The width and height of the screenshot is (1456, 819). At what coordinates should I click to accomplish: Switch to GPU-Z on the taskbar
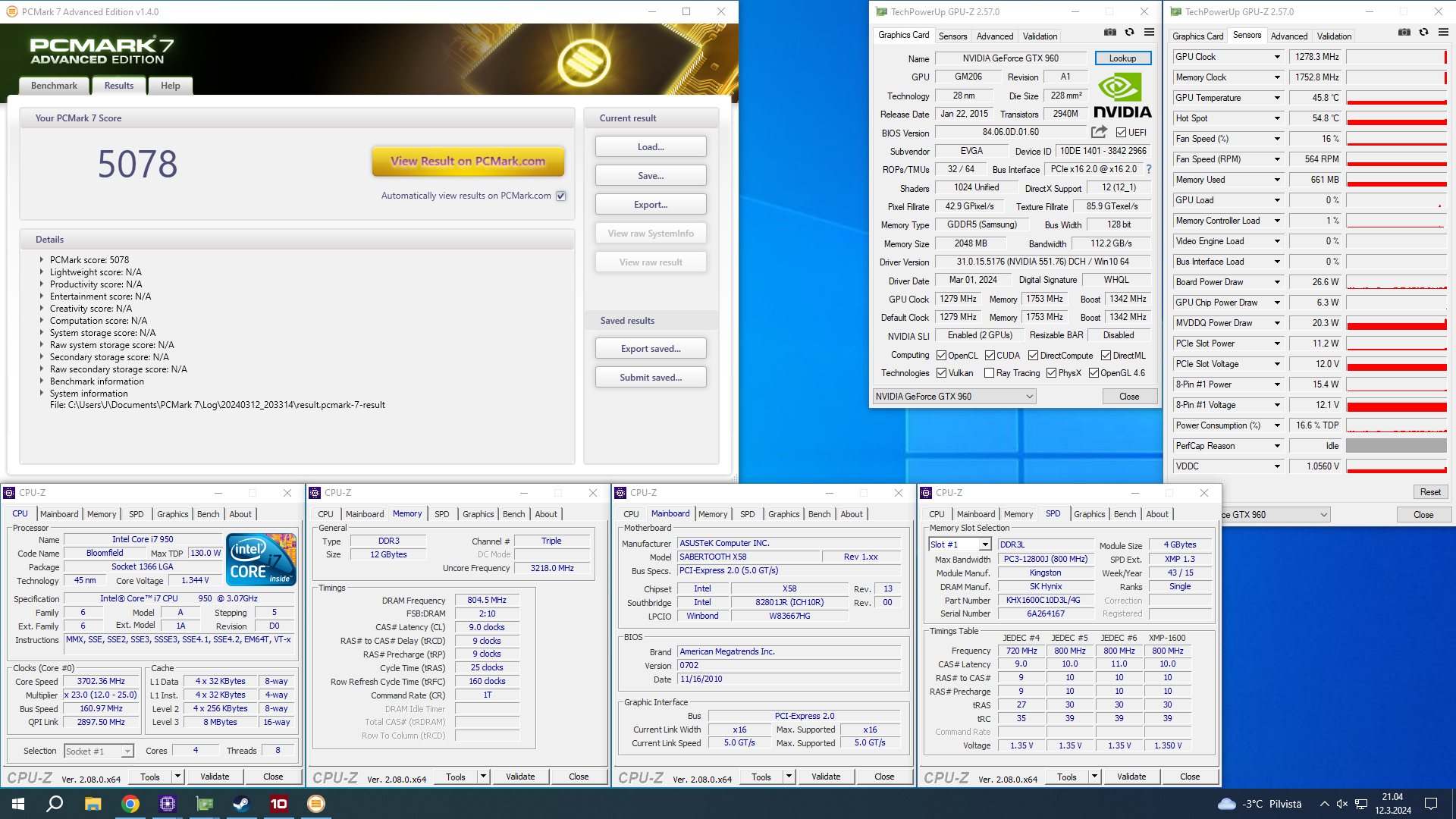tap(204, 804)
